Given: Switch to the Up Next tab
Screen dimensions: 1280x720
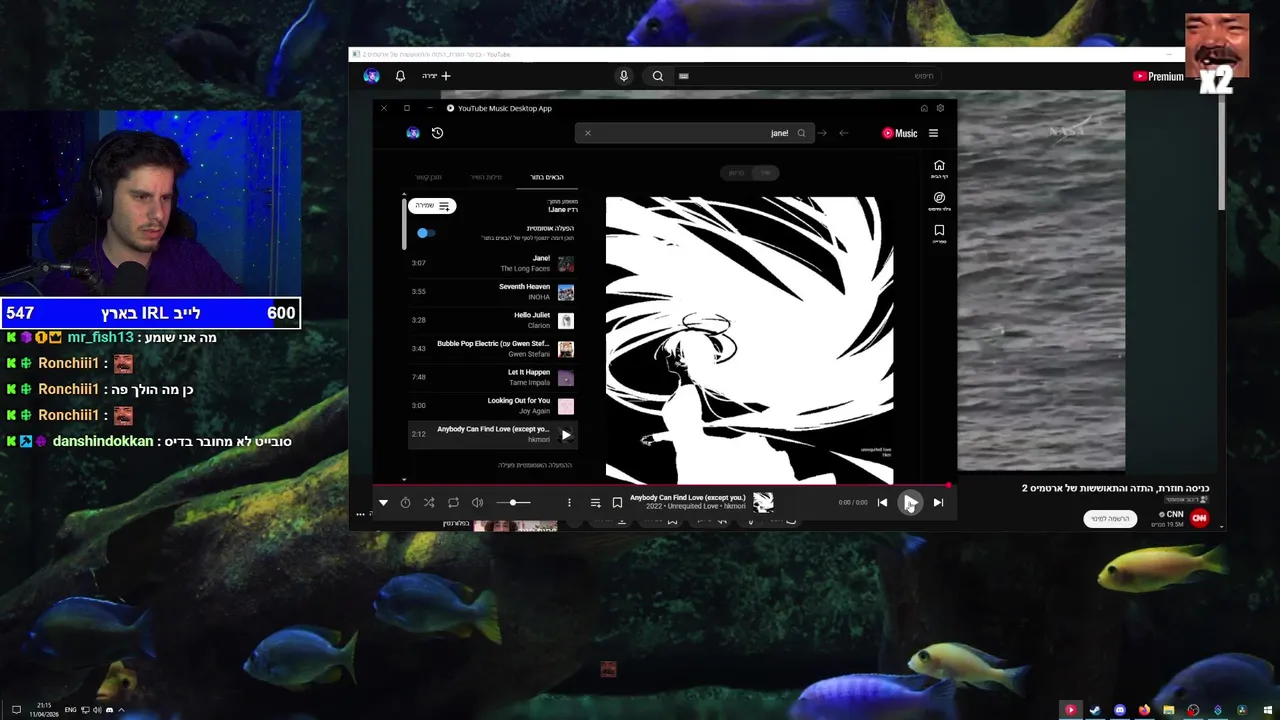Looking at the screenshot, I should [547, 177].
